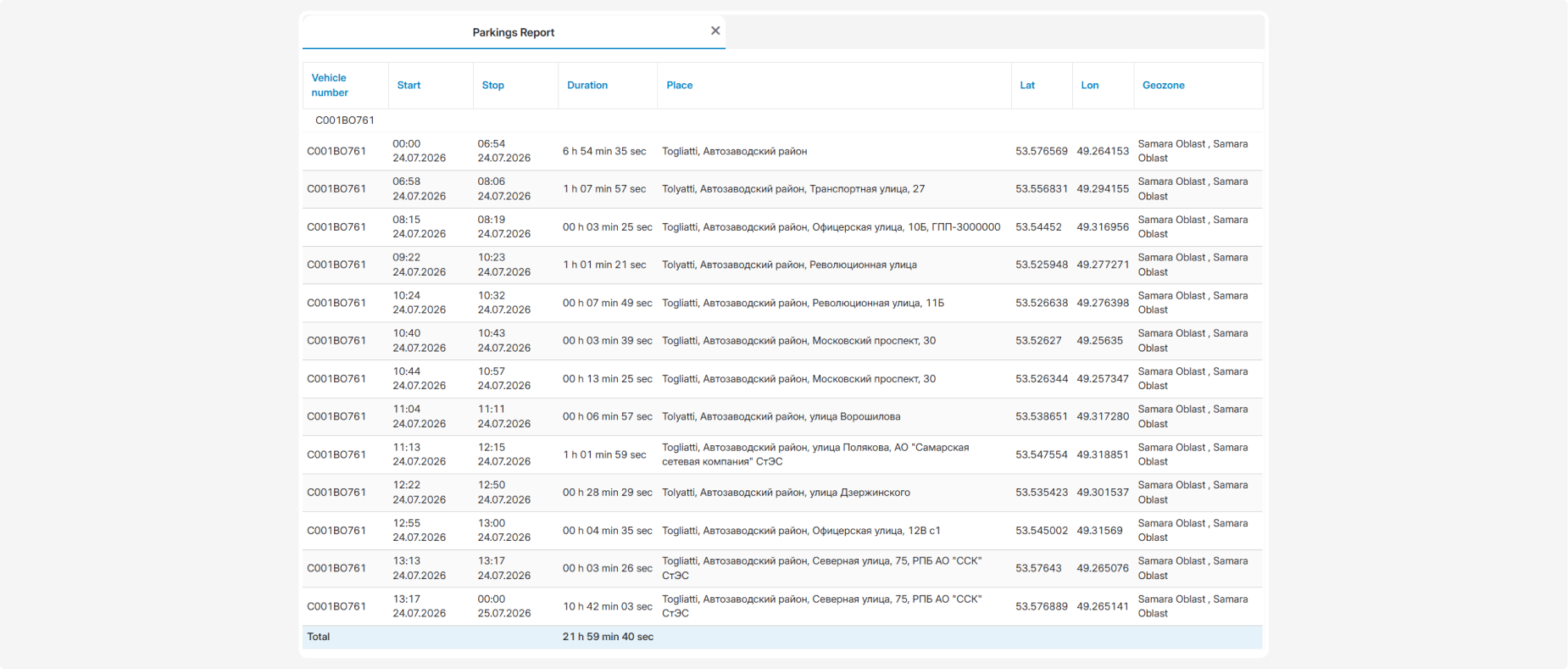
Task: Click start time 10:40 24.07.2026
Action: 420,341
